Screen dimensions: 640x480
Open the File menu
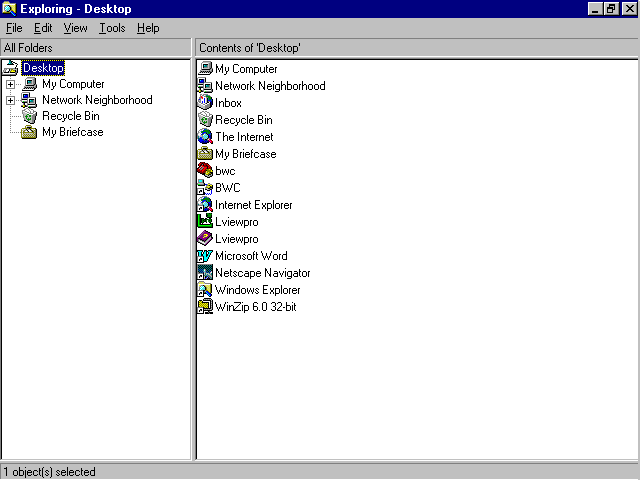point(14,28)
